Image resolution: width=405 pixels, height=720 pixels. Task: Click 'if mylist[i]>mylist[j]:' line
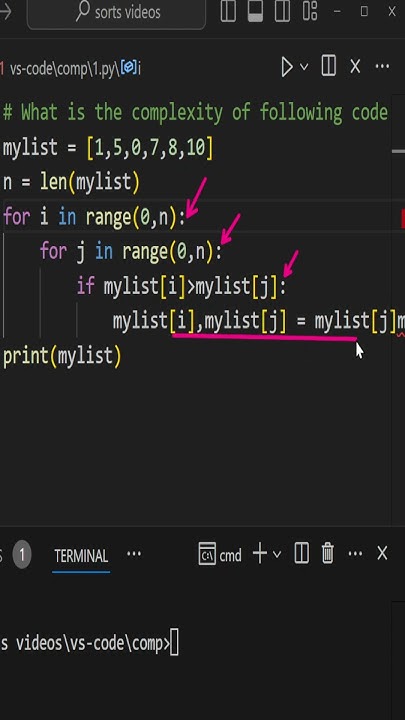click(181, 287)
